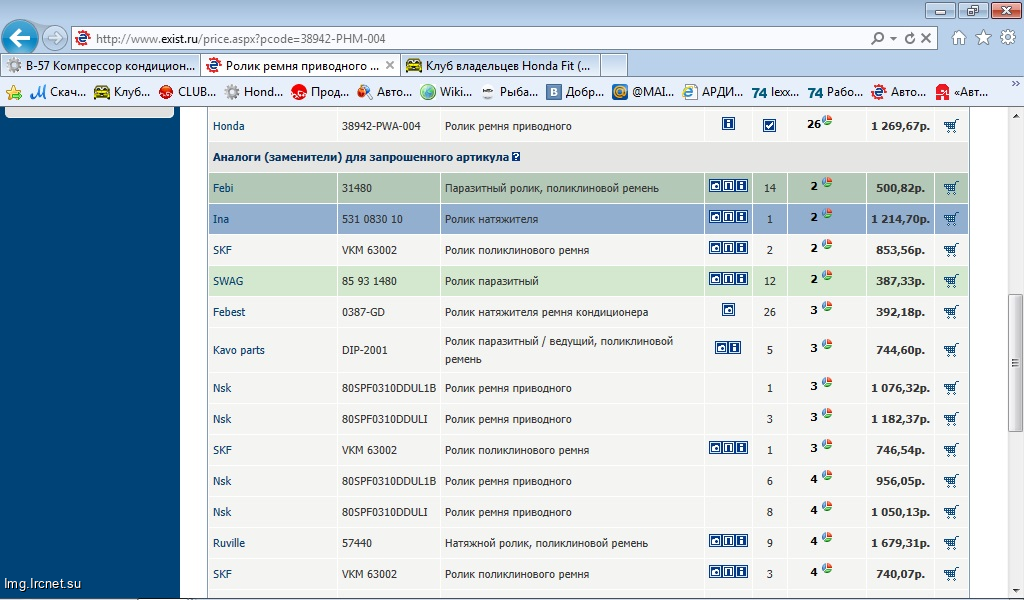Add SKF 746,54р. item to cart
1024x600 pixels.
[951, 450]
